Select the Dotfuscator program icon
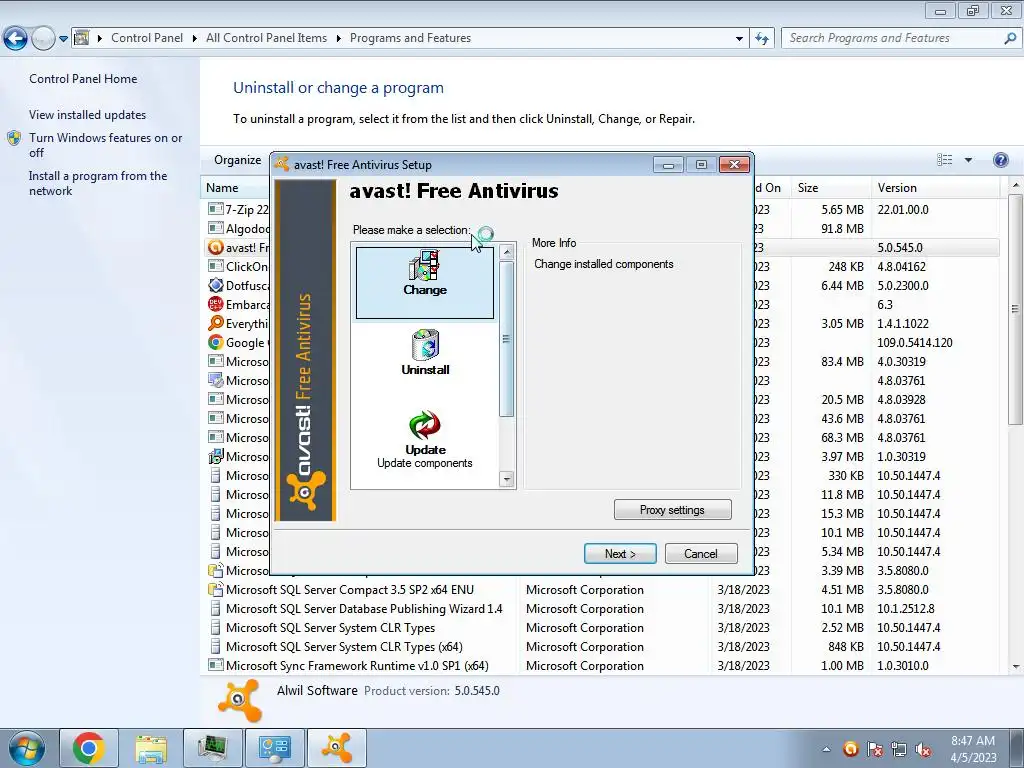This screenshot has width=1024, height=768. pos(216,285)
